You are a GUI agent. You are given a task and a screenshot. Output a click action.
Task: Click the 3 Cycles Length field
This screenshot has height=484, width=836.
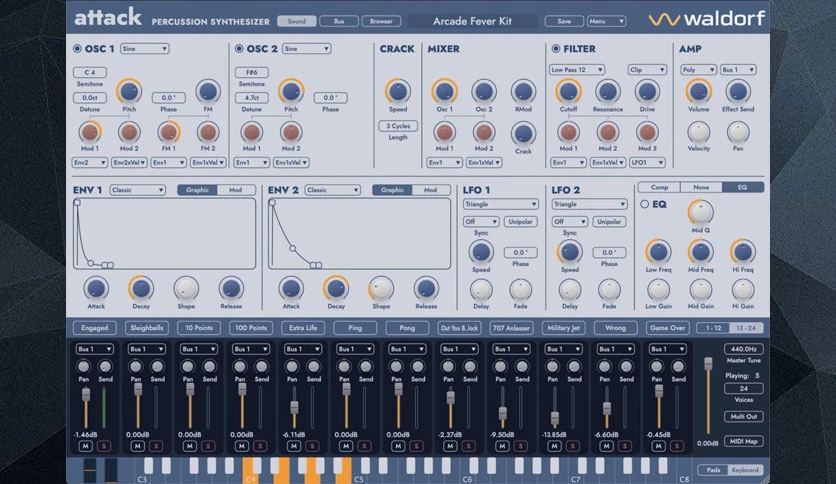coord(398,126)
